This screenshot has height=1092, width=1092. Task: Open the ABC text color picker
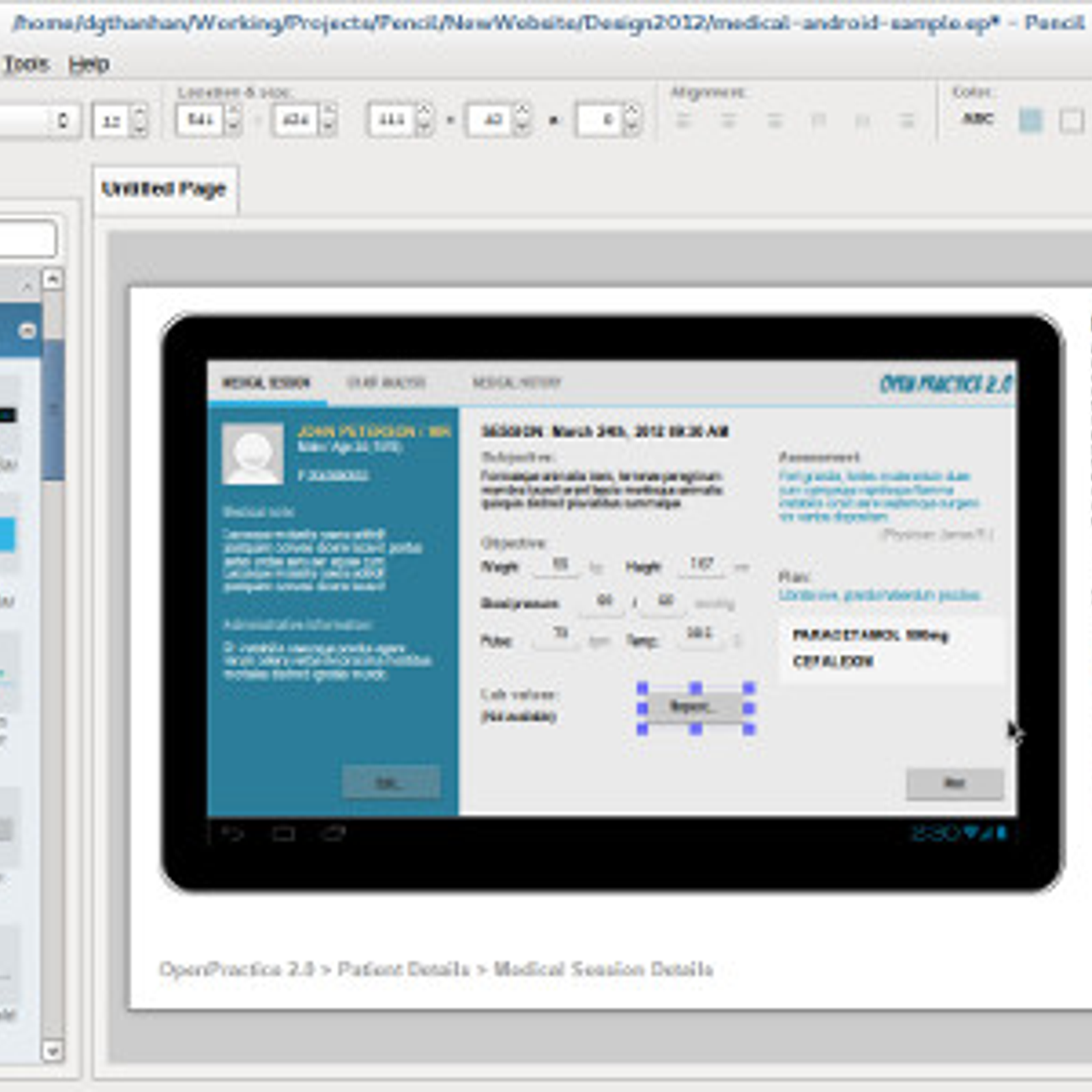[977, 119]
